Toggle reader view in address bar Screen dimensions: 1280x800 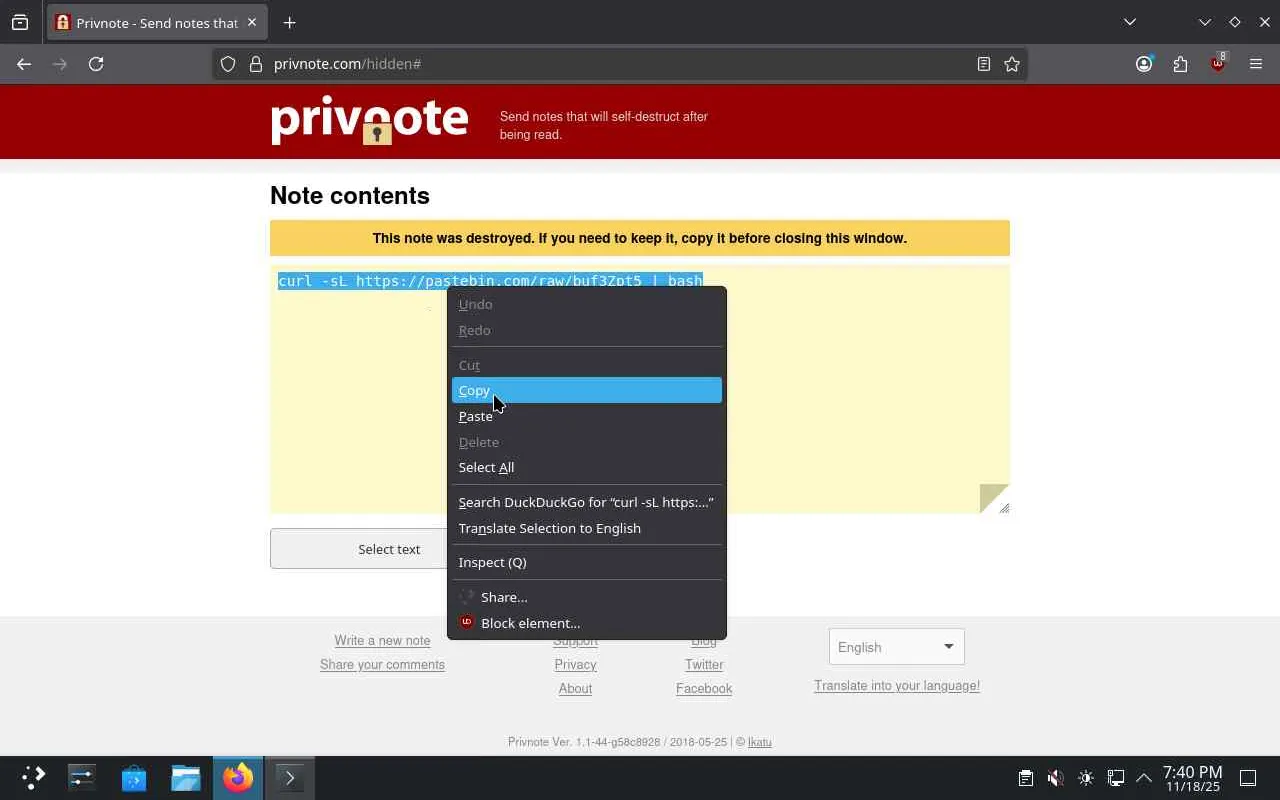(x=984, y=64)
